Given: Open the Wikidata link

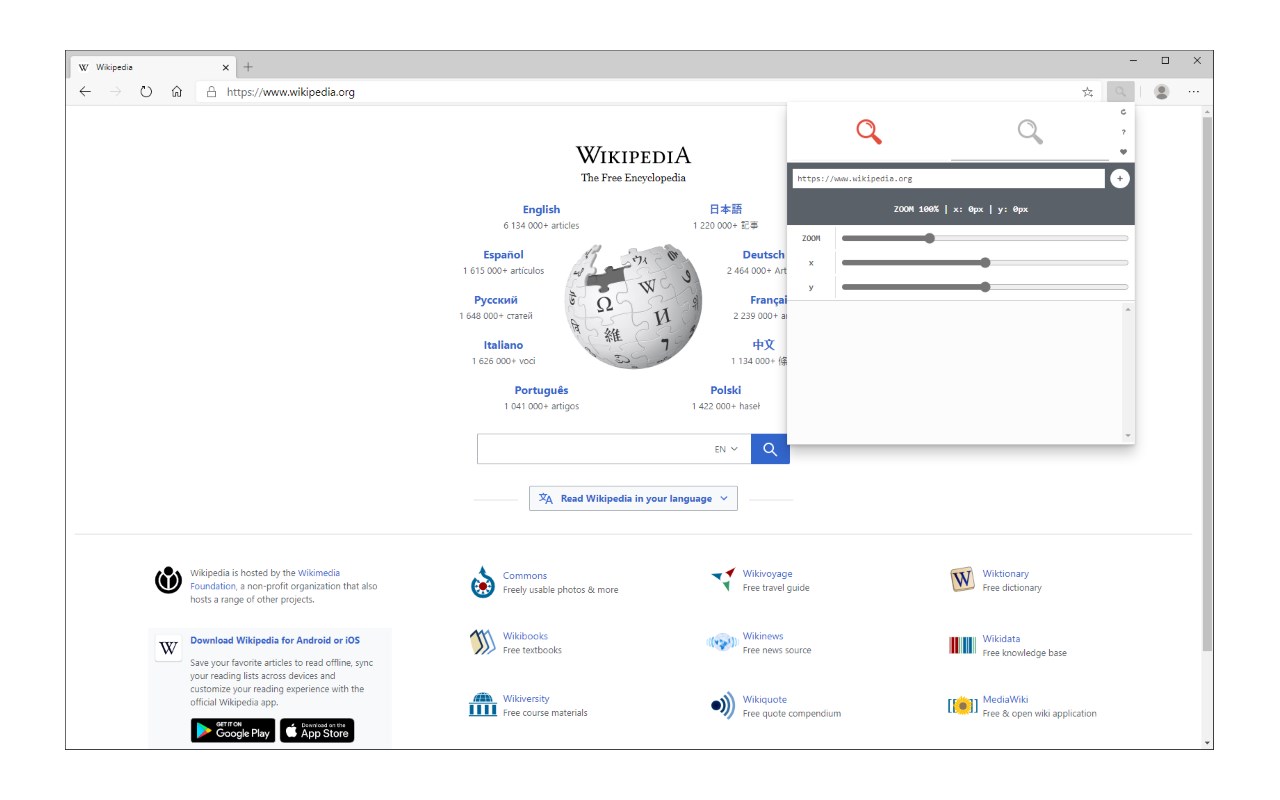Looking at the screenshot, I should click(x=1001, y=638).
